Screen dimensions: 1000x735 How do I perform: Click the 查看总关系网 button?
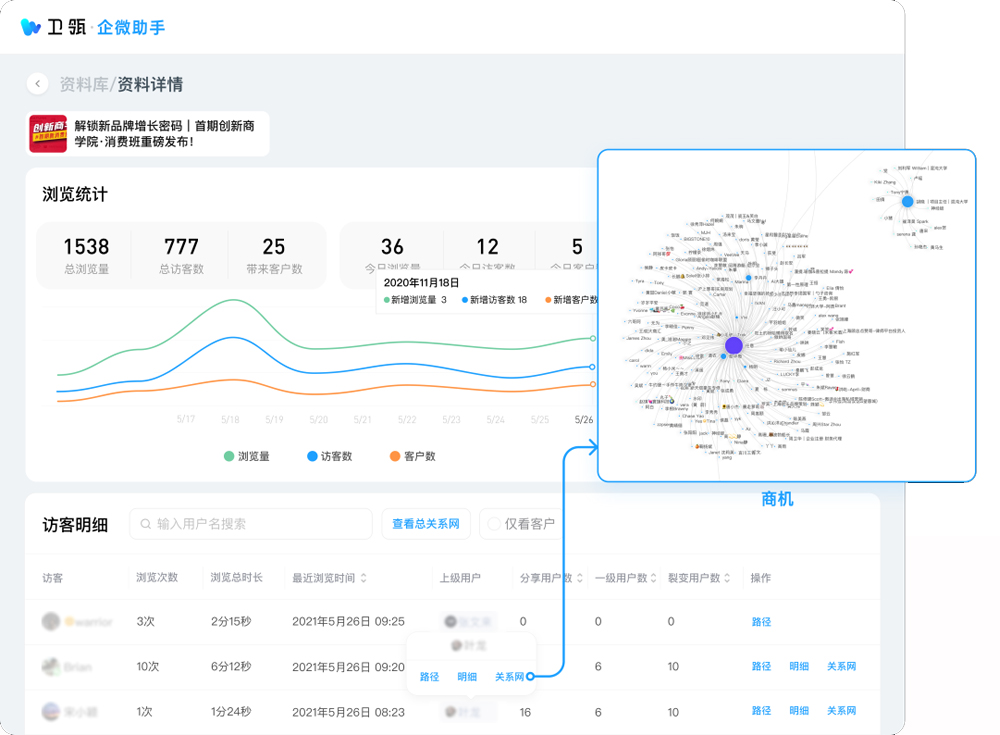(426, 524)
